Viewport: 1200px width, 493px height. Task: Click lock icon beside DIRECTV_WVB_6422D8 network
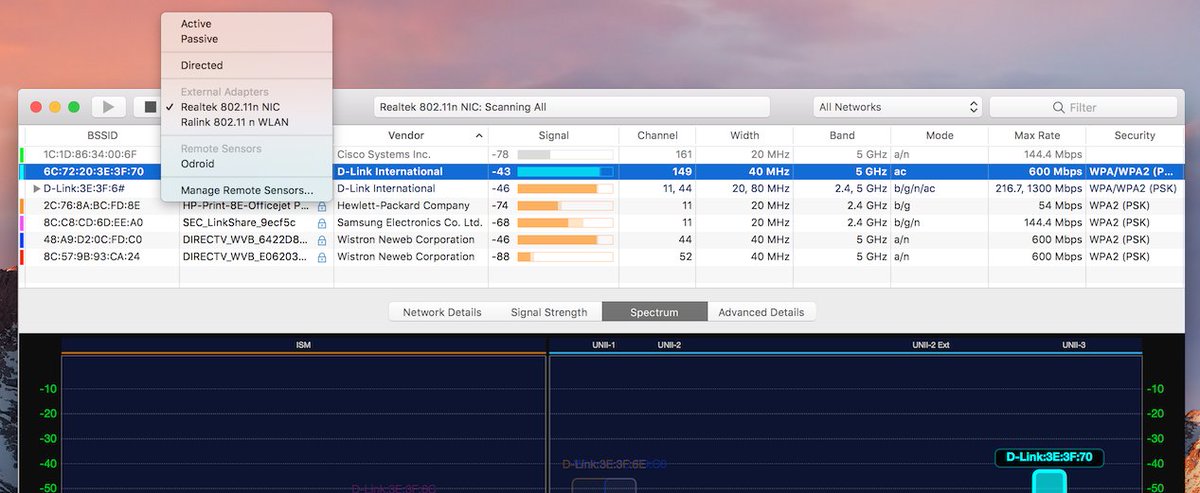322,240
